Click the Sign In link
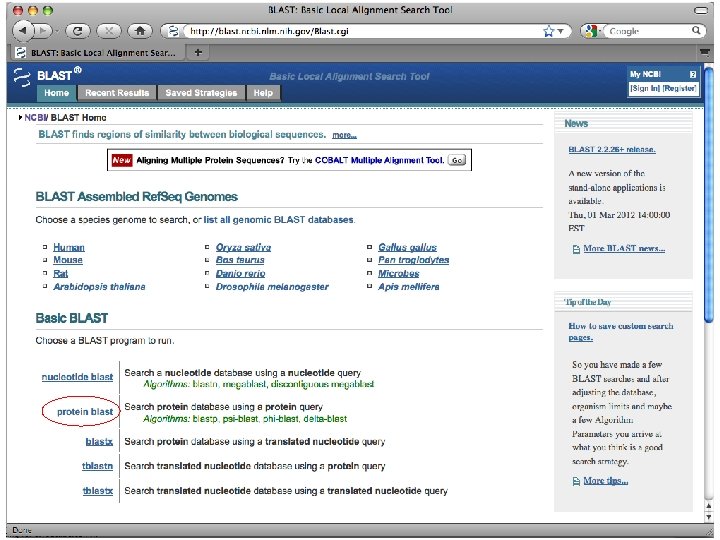Image resolution: width=720 pixels, height=540 pixels. click(645, 88)
